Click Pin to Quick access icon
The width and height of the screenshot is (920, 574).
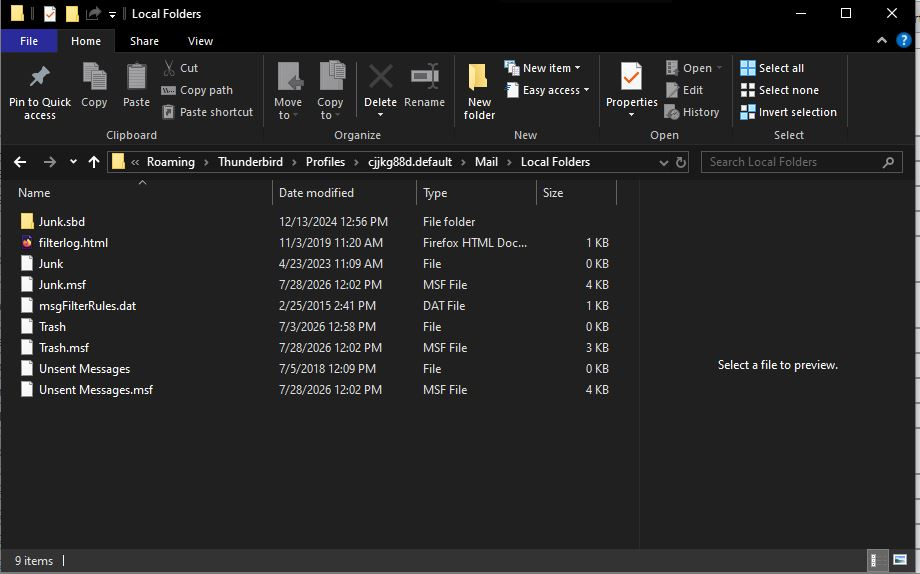[x=39, y=77]
